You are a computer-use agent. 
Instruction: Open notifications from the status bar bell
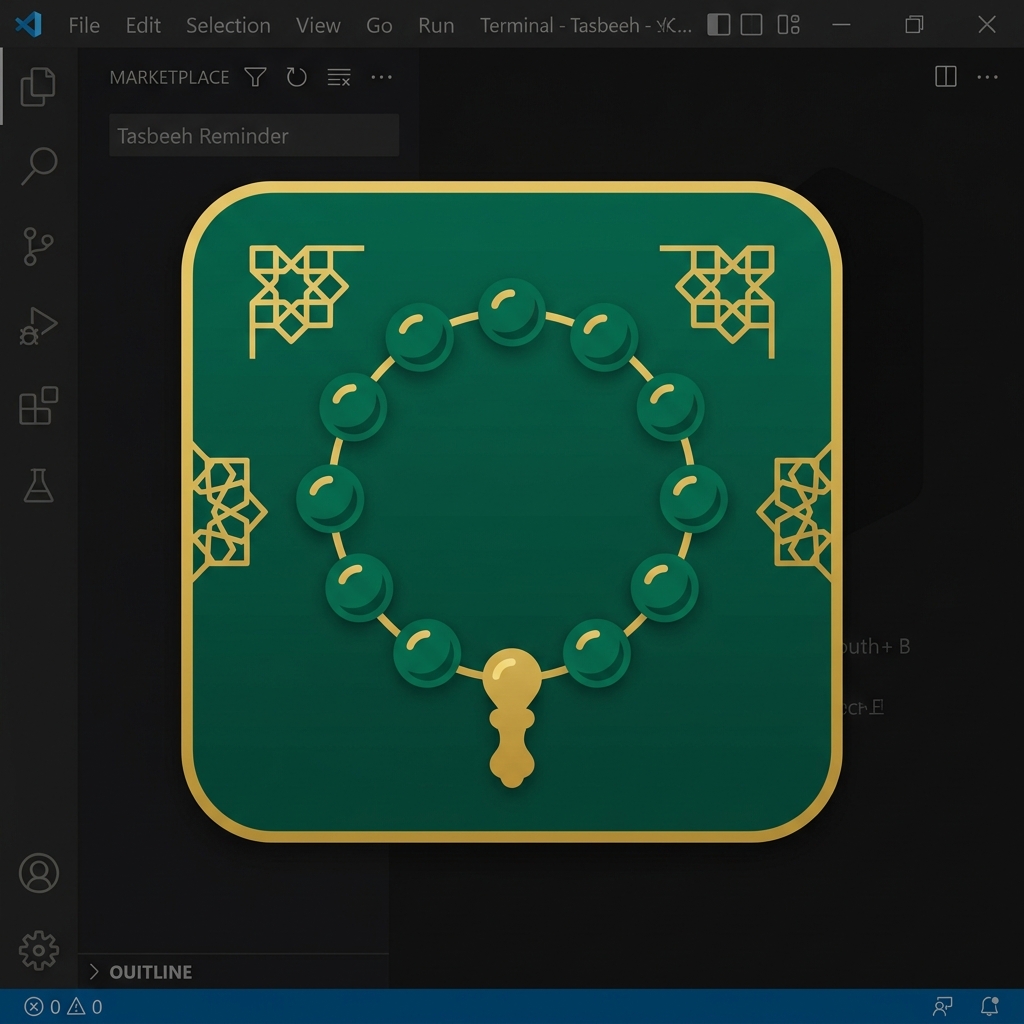[989, 1007]
